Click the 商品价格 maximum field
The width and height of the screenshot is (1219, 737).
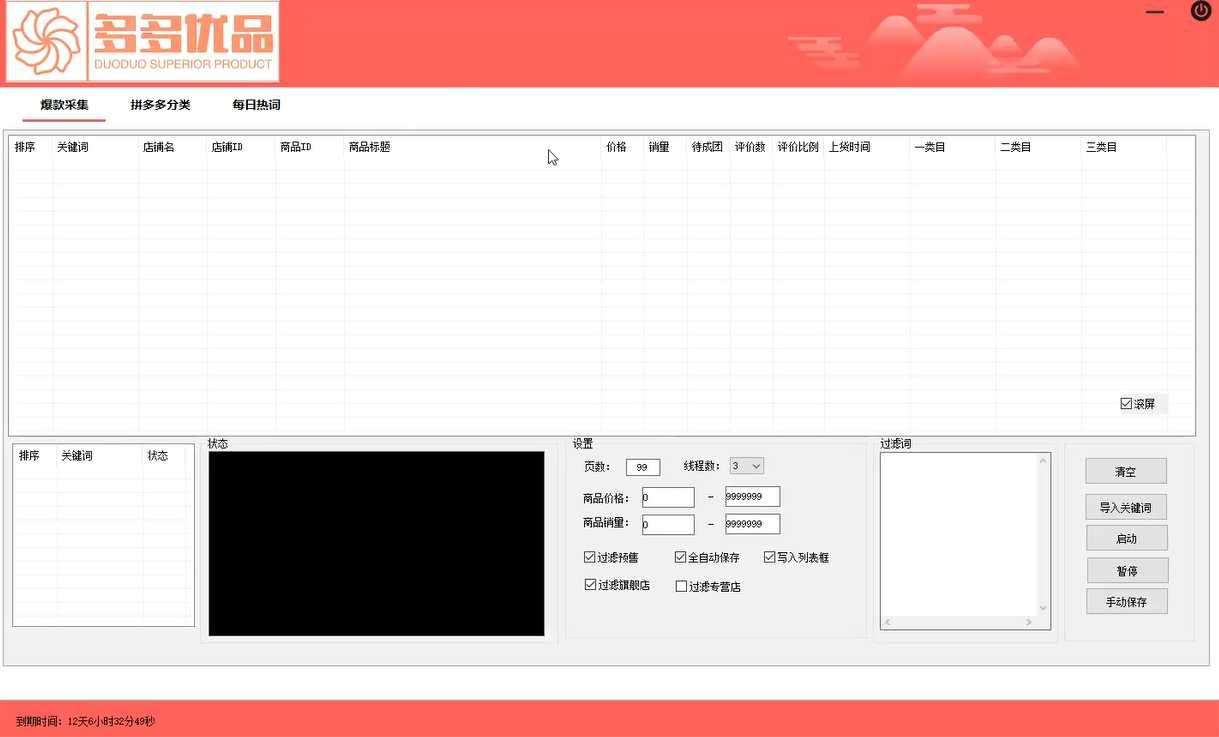coord(752,497)
